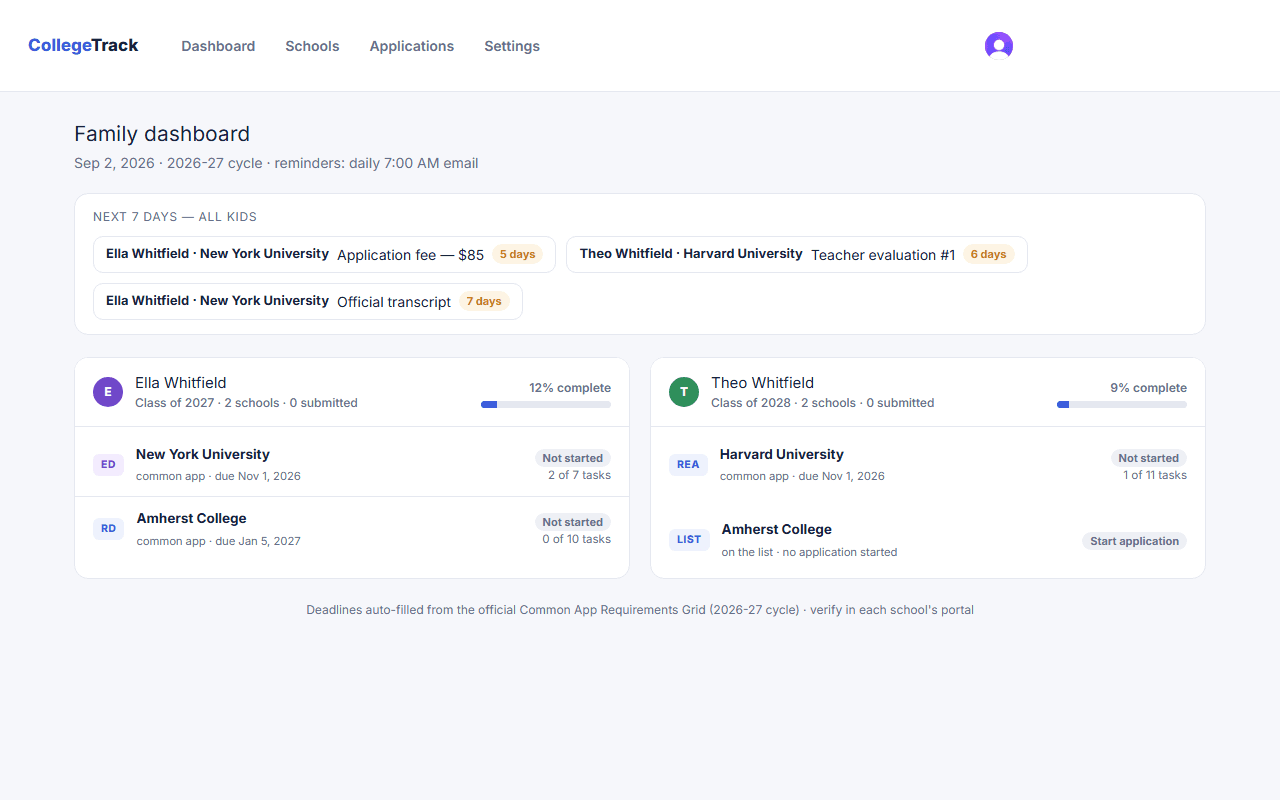Open Ella's New York University application row
The height and width of the screenshot is (800, 1280).
352,464
